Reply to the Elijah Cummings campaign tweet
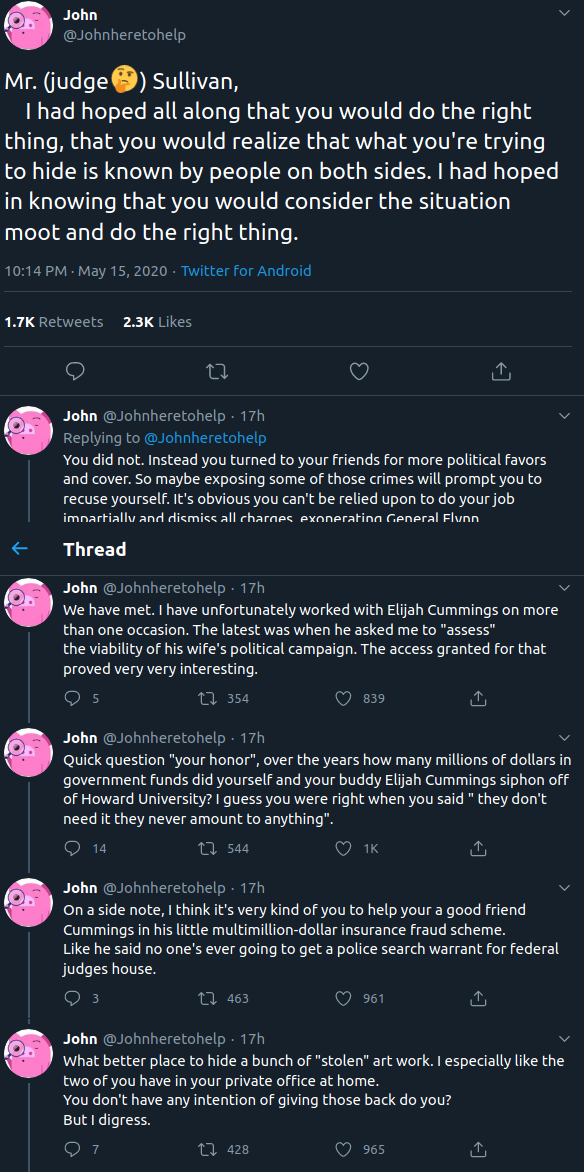 pyautogui.click(x=73, y=698)
